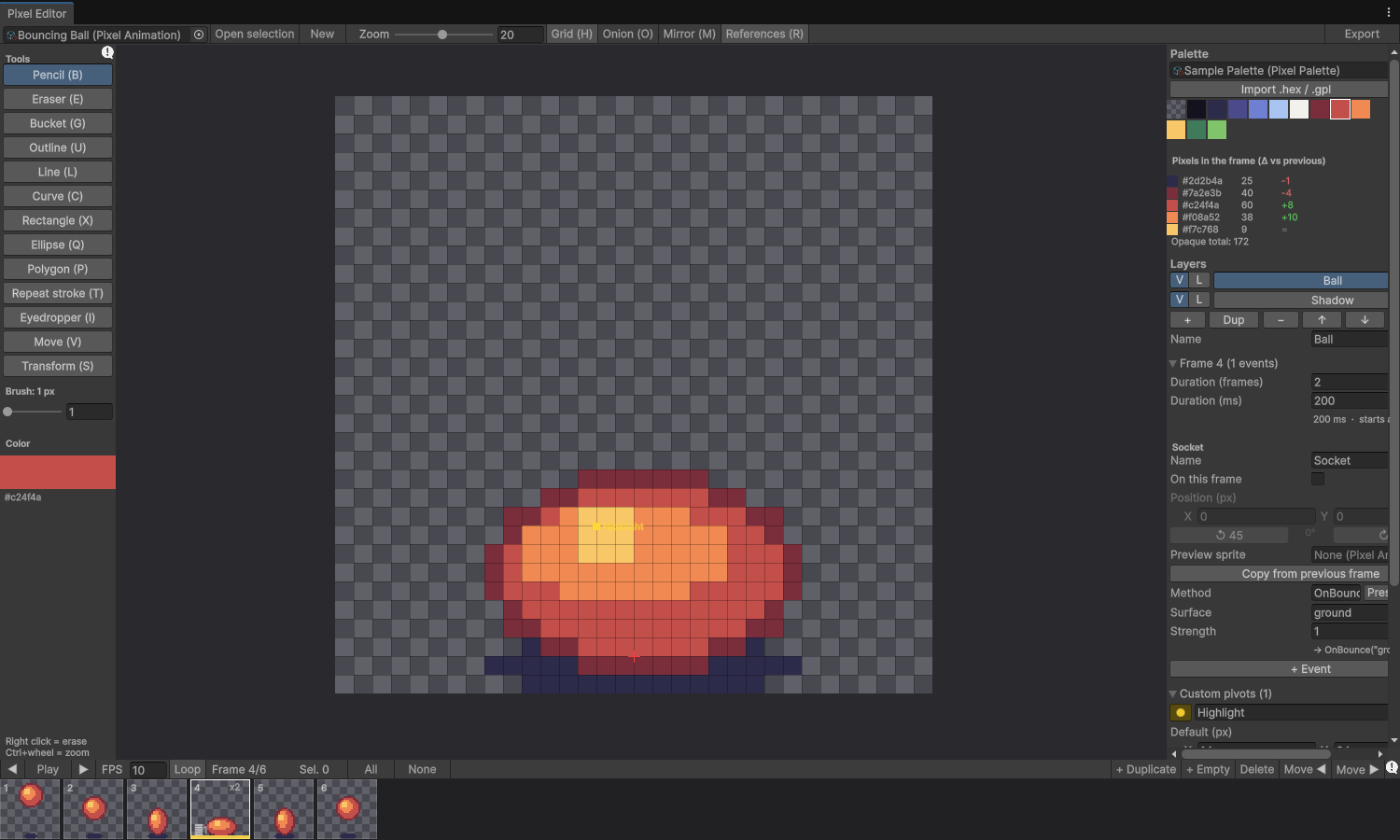Move layer down with the down arrow
Image resolution: width=1400 pixels, height=840 pixels.
(1365, 320)
